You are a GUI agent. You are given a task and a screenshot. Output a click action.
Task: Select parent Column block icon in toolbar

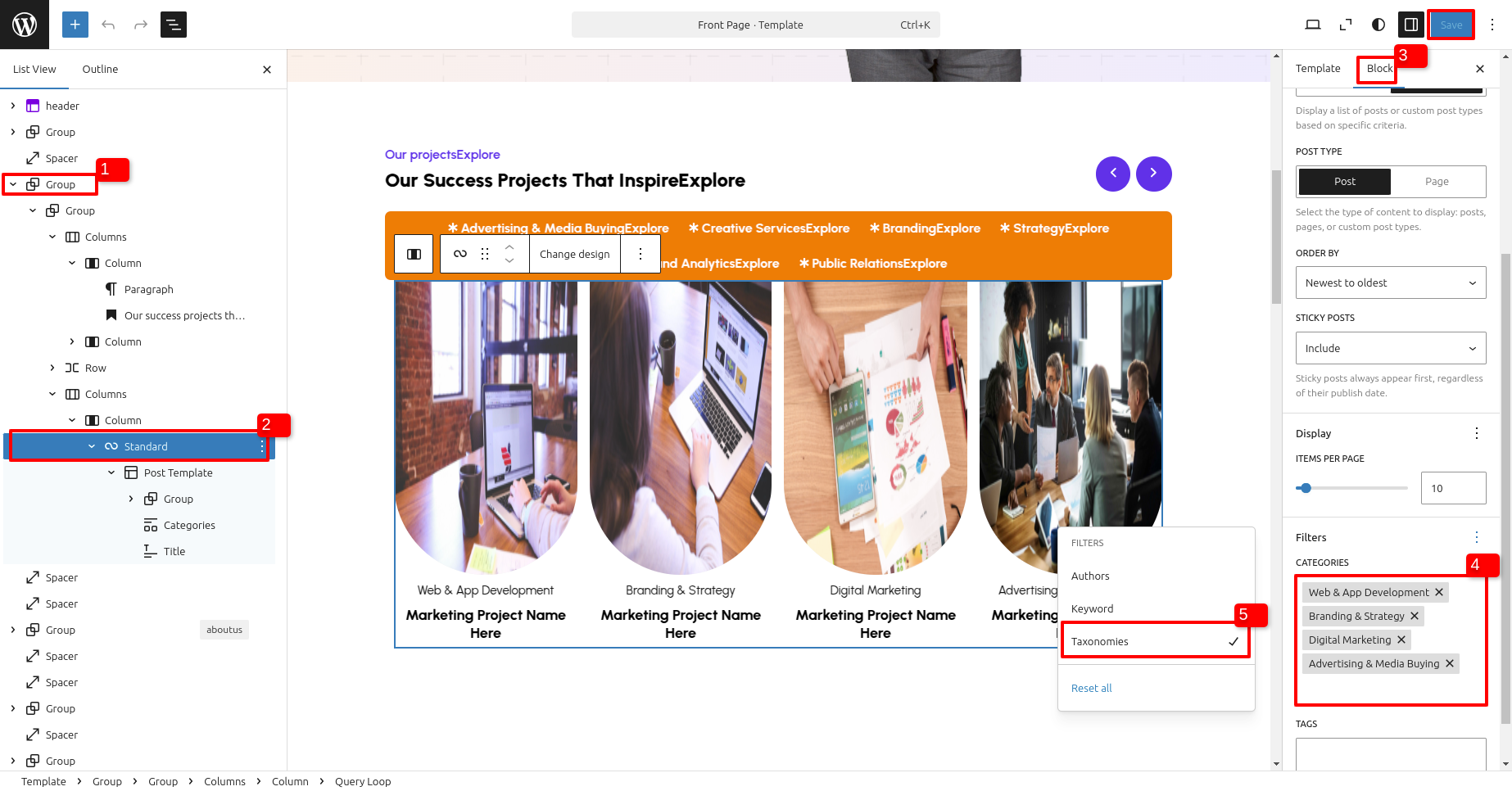414,254
